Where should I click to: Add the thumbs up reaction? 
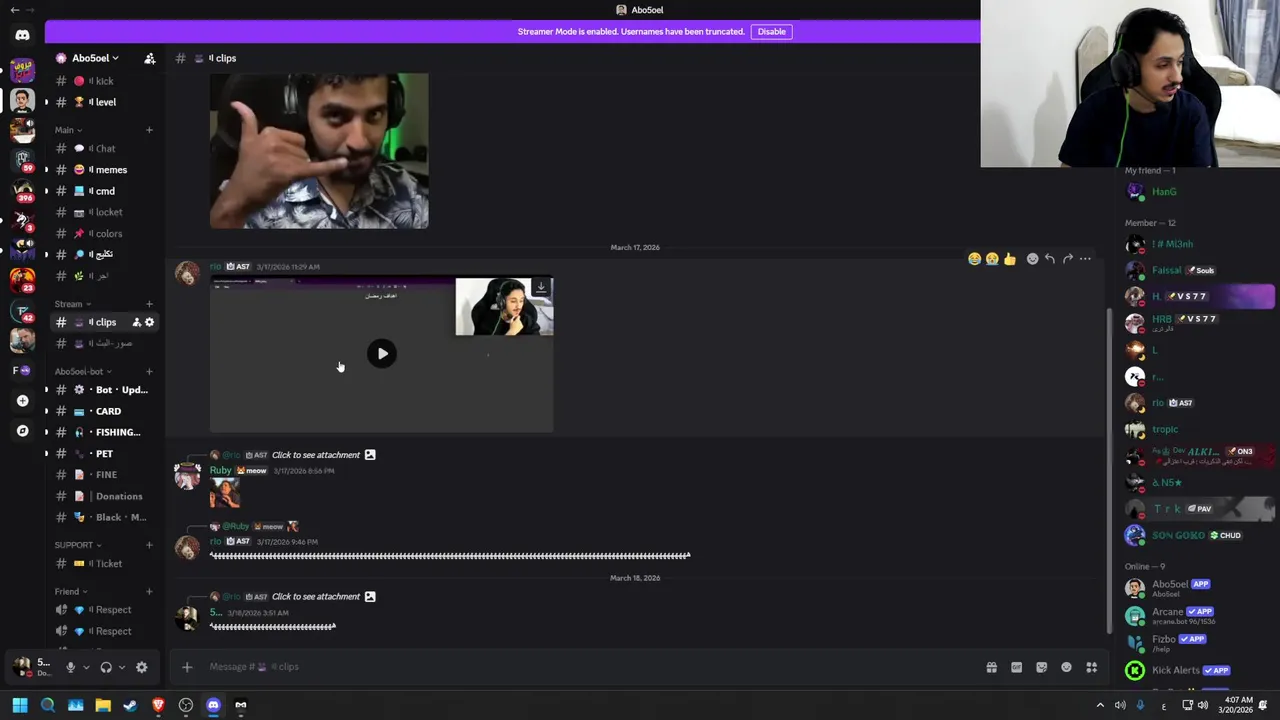(1010, 259)
